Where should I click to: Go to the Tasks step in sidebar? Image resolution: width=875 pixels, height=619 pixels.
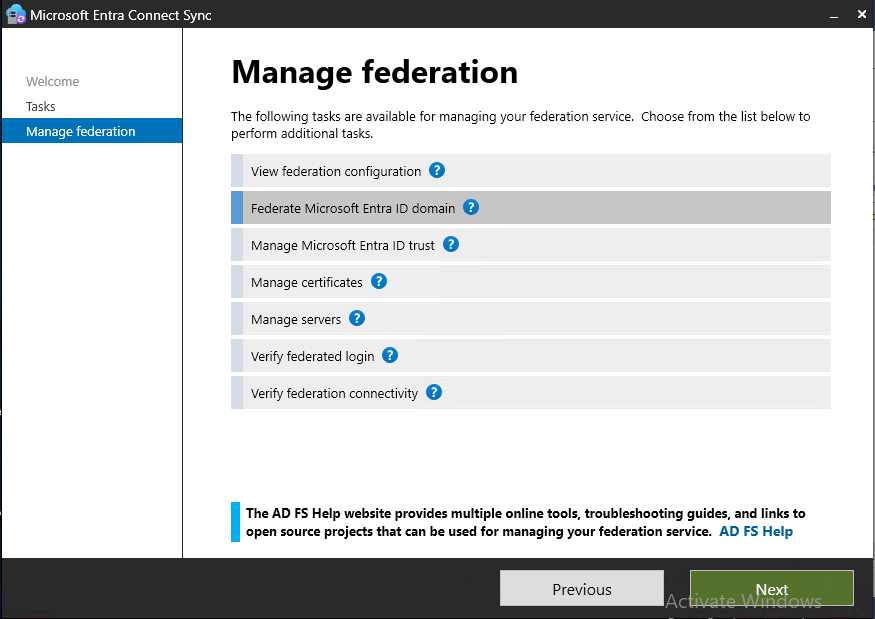(41, 106)
